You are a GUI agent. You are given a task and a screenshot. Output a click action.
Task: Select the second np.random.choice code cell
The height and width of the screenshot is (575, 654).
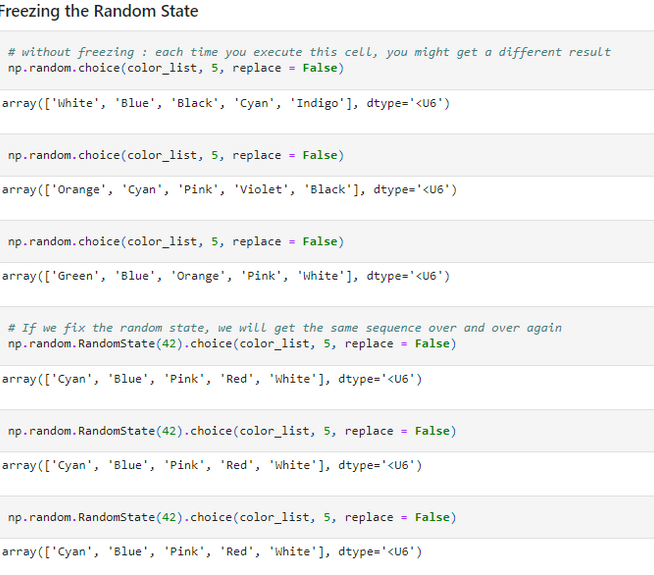[x=327, y=155]
